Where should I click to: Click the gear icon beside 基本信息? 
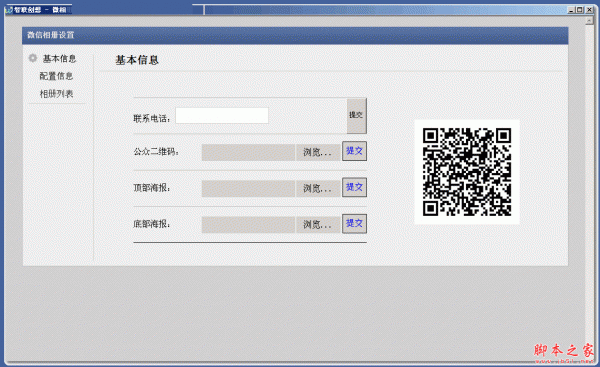click(x=33, y=58)
